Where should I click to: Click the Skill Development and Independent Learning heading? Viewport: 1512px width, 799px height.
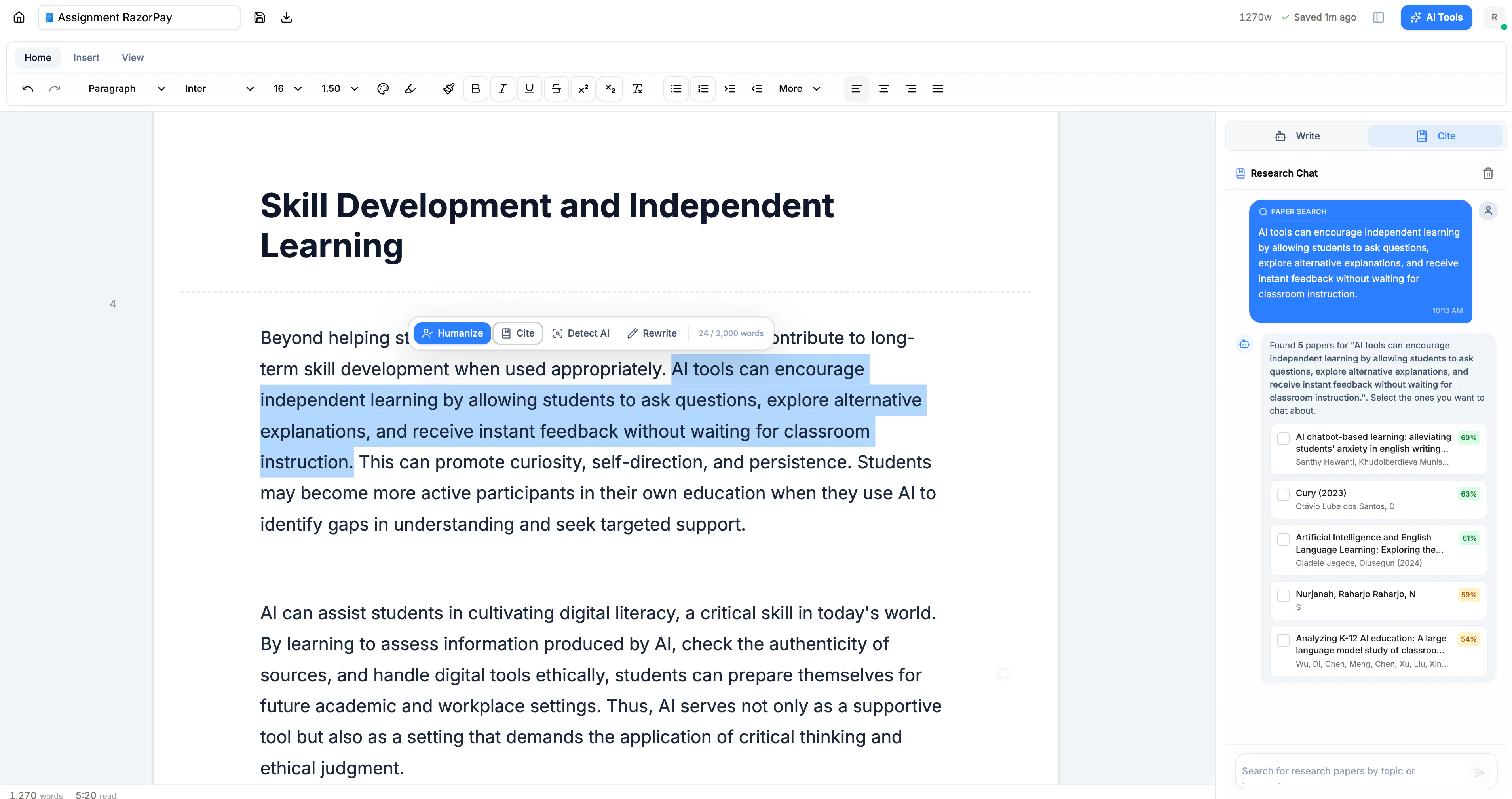click(547, 225)
